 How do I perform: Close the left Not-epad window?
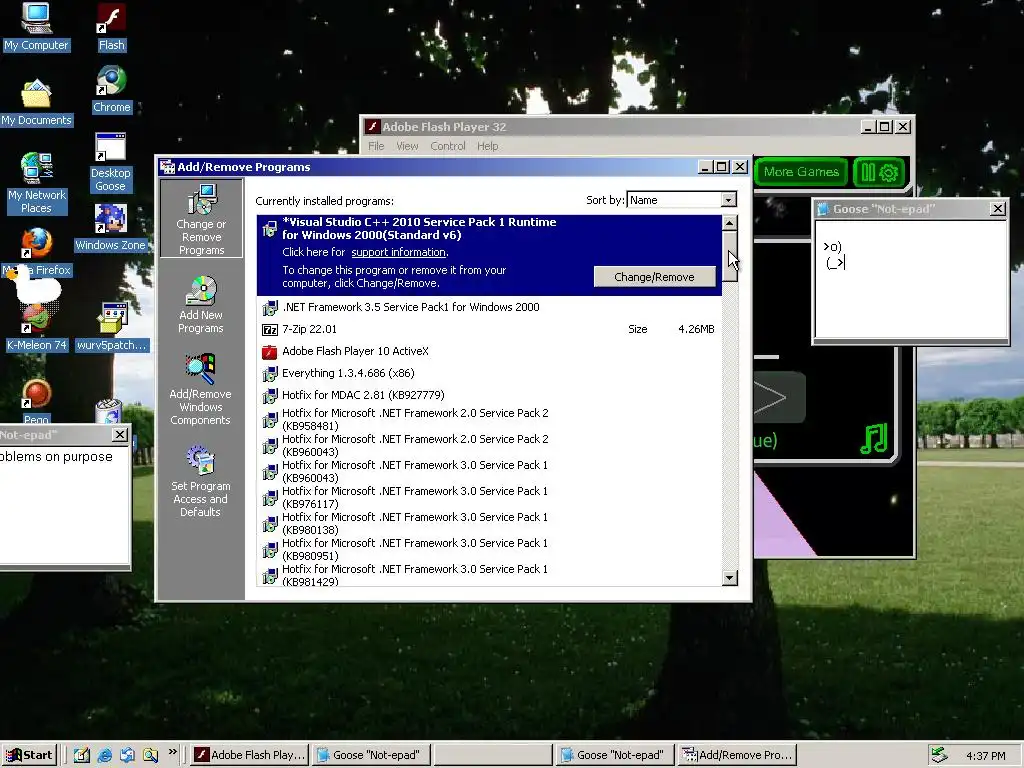[x=120, y=435]
